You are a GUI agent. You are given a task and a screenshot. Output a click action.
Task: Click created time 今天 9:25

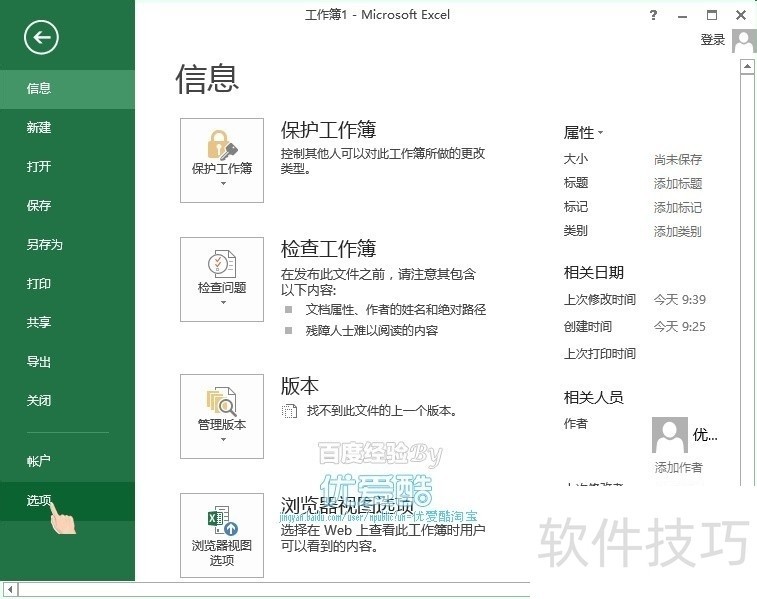point(680,327)
